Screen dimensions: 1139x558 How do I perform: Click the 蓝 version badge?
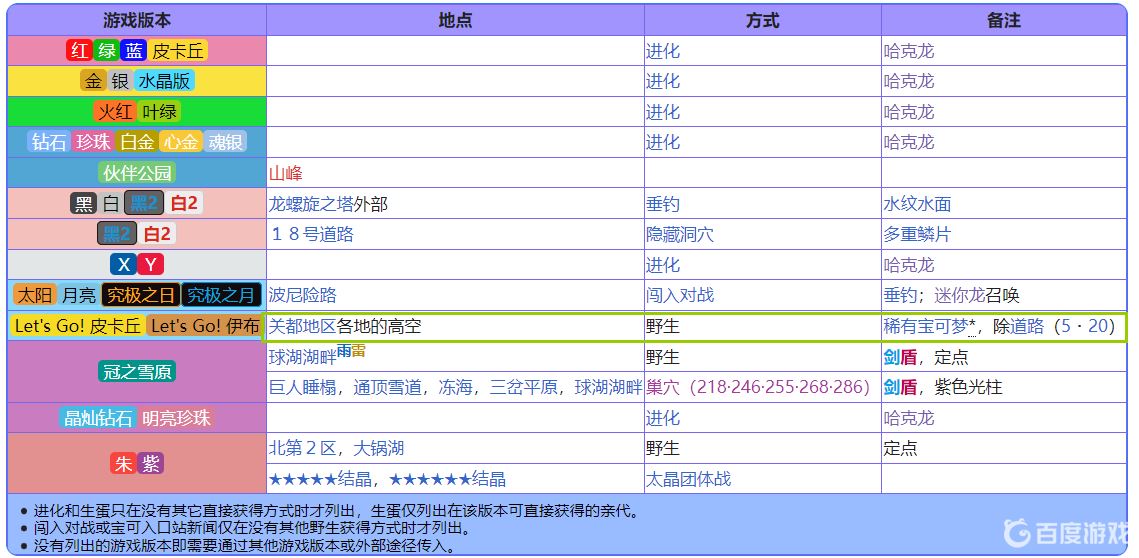coord(133,51)
